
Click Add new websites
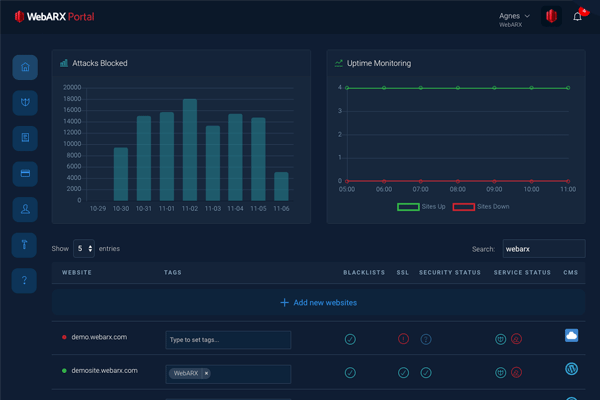[x=318, y=302]
